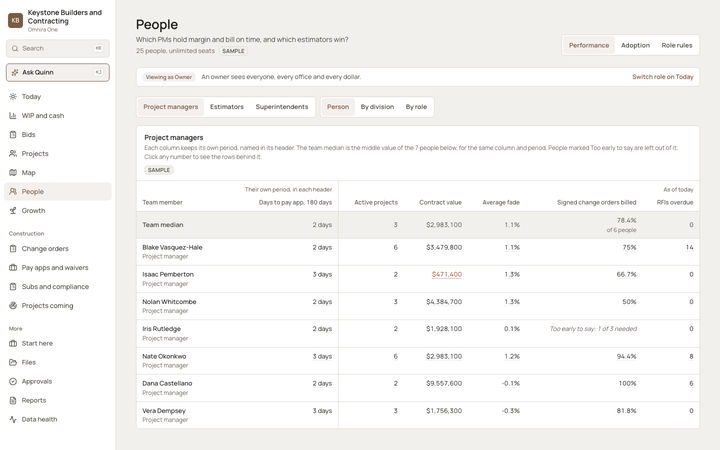720x450 pixels.
Task: Open Change orders in sidebar
Action: [58, 248]
